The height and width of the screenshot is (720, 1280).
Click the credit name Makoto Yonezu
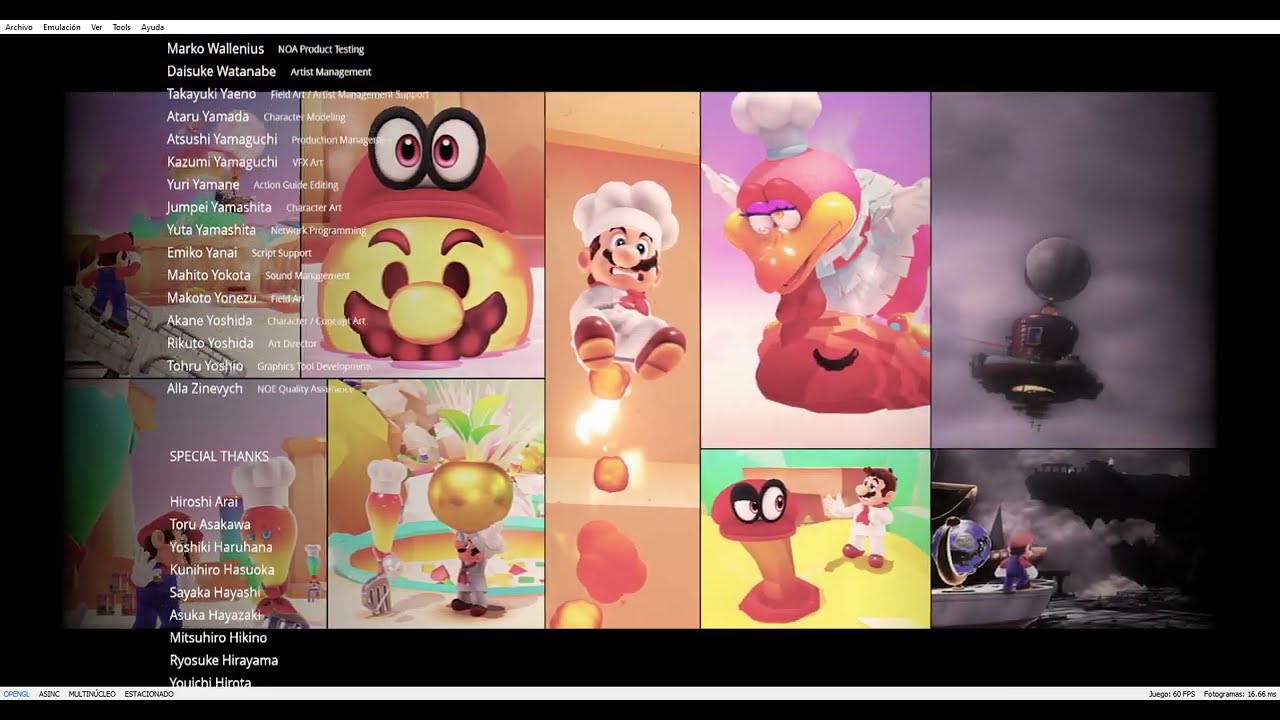coord(212,297)
